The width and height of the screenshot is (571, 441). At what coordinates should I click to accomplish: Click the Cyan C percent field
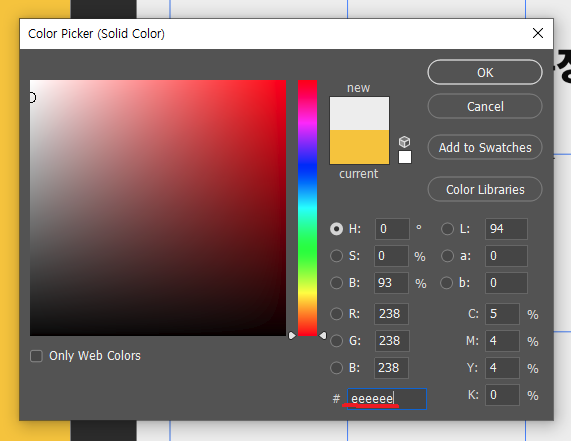click(502, 314)
